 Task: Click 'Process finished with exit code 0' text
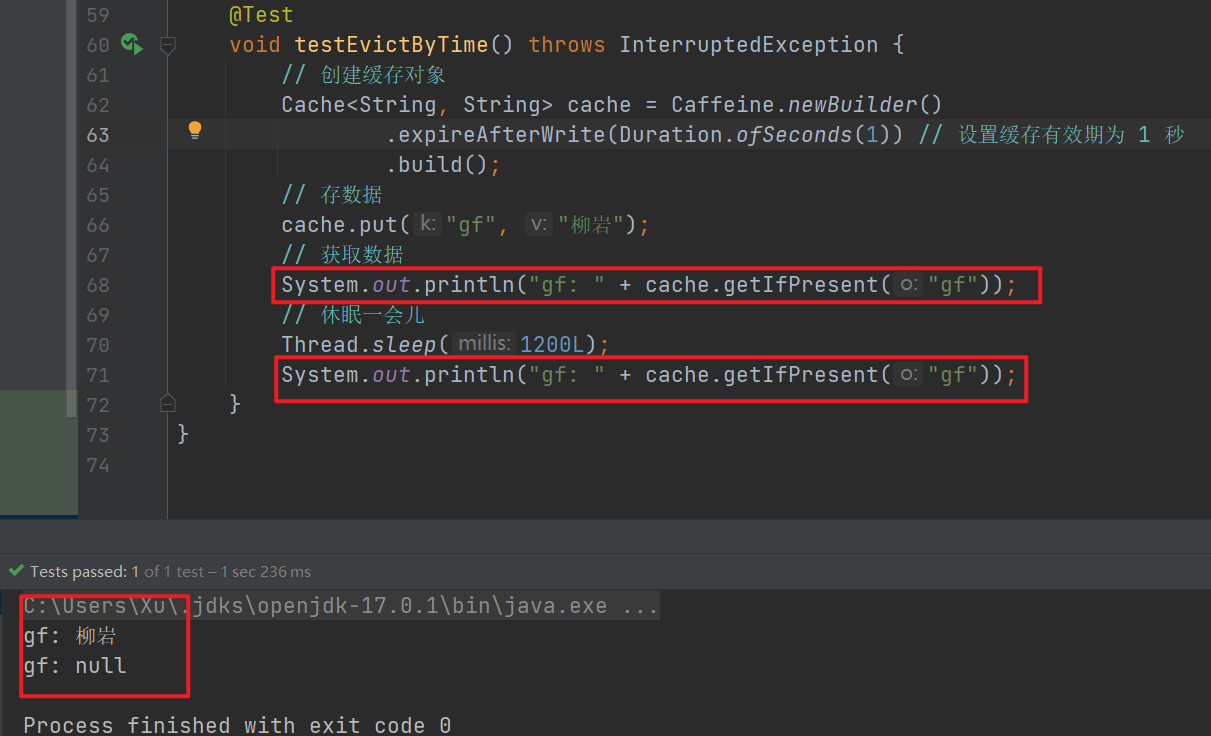(237, 725)
